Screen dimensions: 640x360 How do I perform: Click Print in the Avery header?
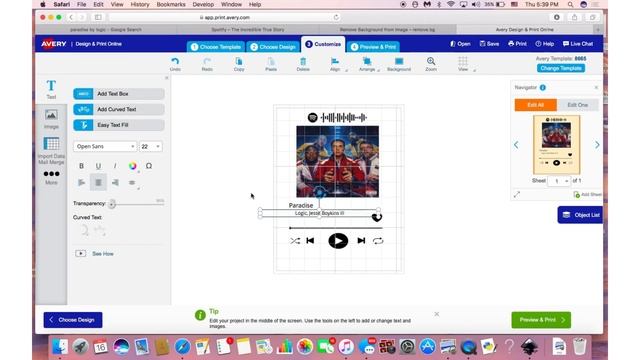517,44
